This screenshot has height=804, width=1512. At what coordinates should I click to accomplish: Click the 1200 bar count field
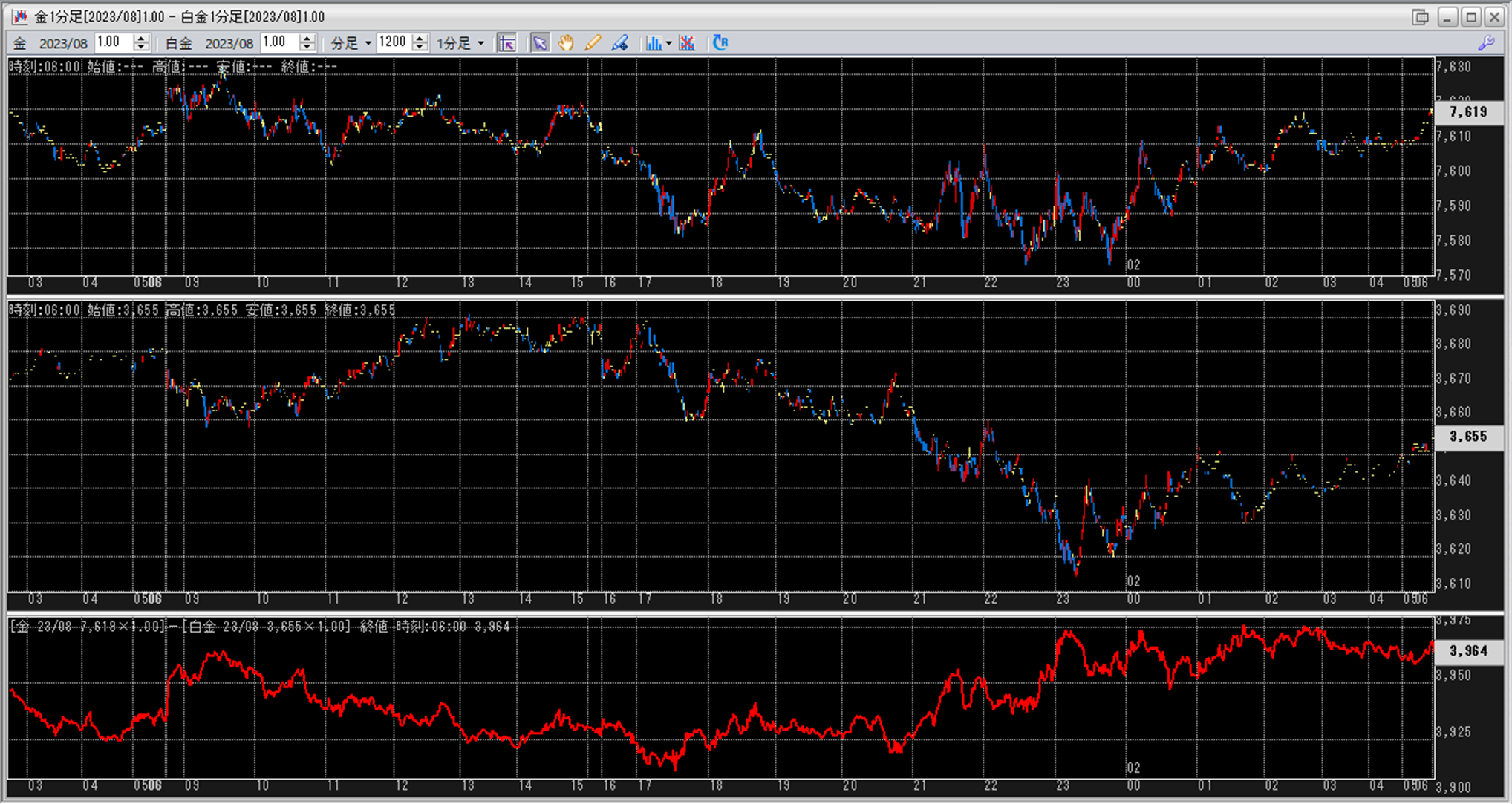click(x=393, y=42)
